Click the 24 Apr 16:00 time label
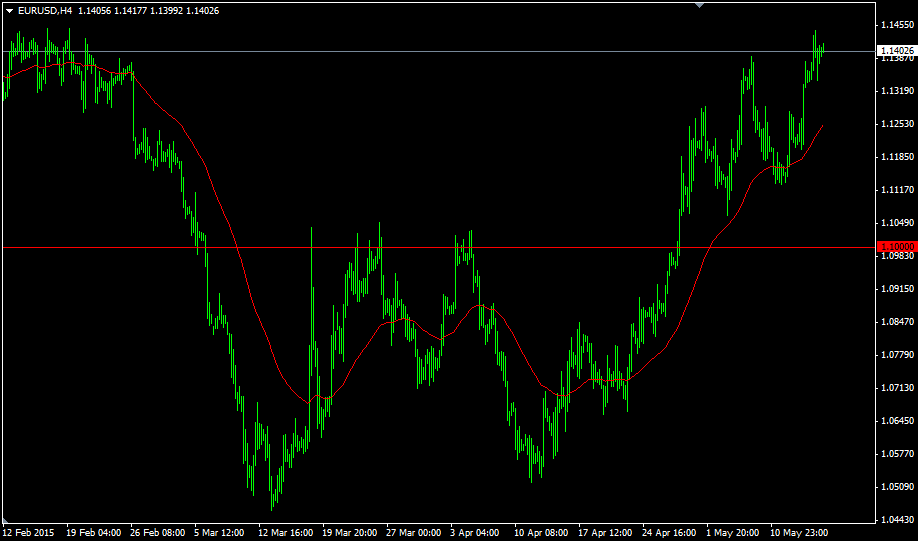The height and width of the screenshot is (541, 918). pyautogui.click(x=670, y=533)
